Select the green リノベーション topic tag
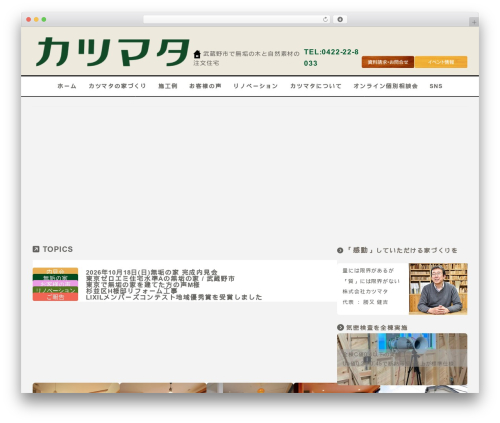The image size is (500, 423). [55, 290]
